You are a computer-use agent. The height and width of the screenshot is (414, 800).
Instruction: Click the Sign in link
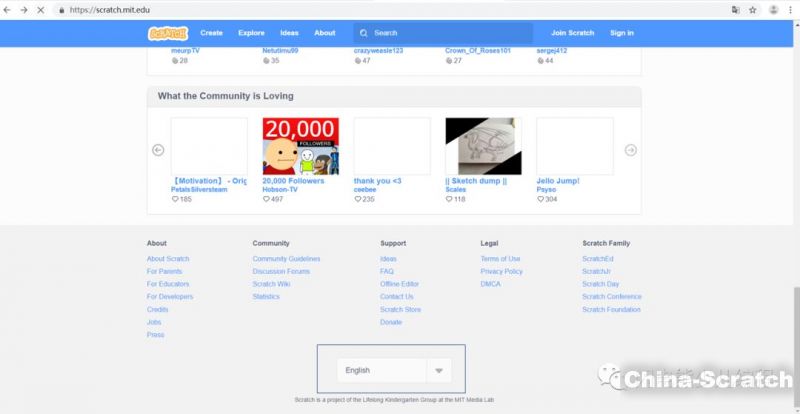point(622,33)
